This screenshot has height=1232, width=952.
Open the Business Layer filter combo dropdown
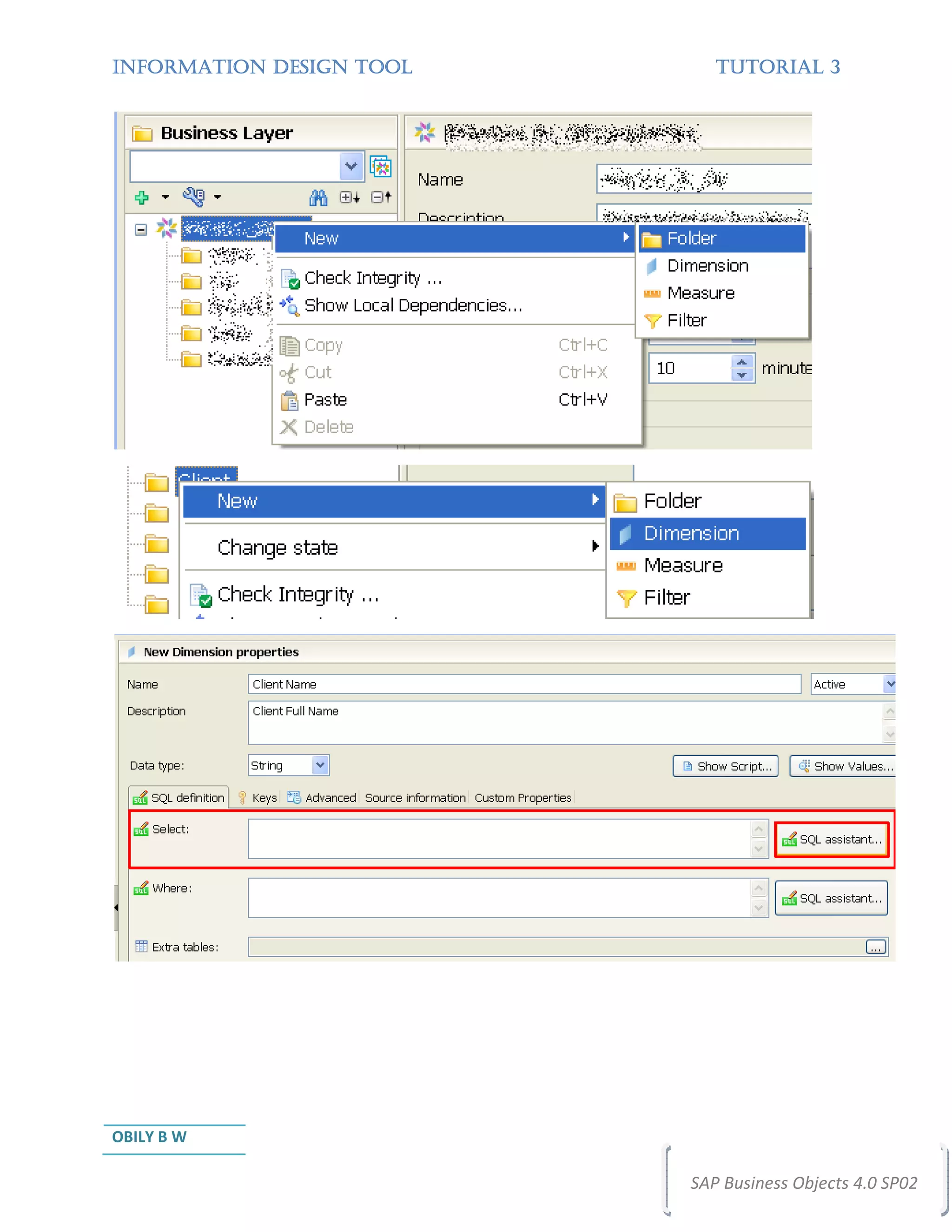coord(351,166)
